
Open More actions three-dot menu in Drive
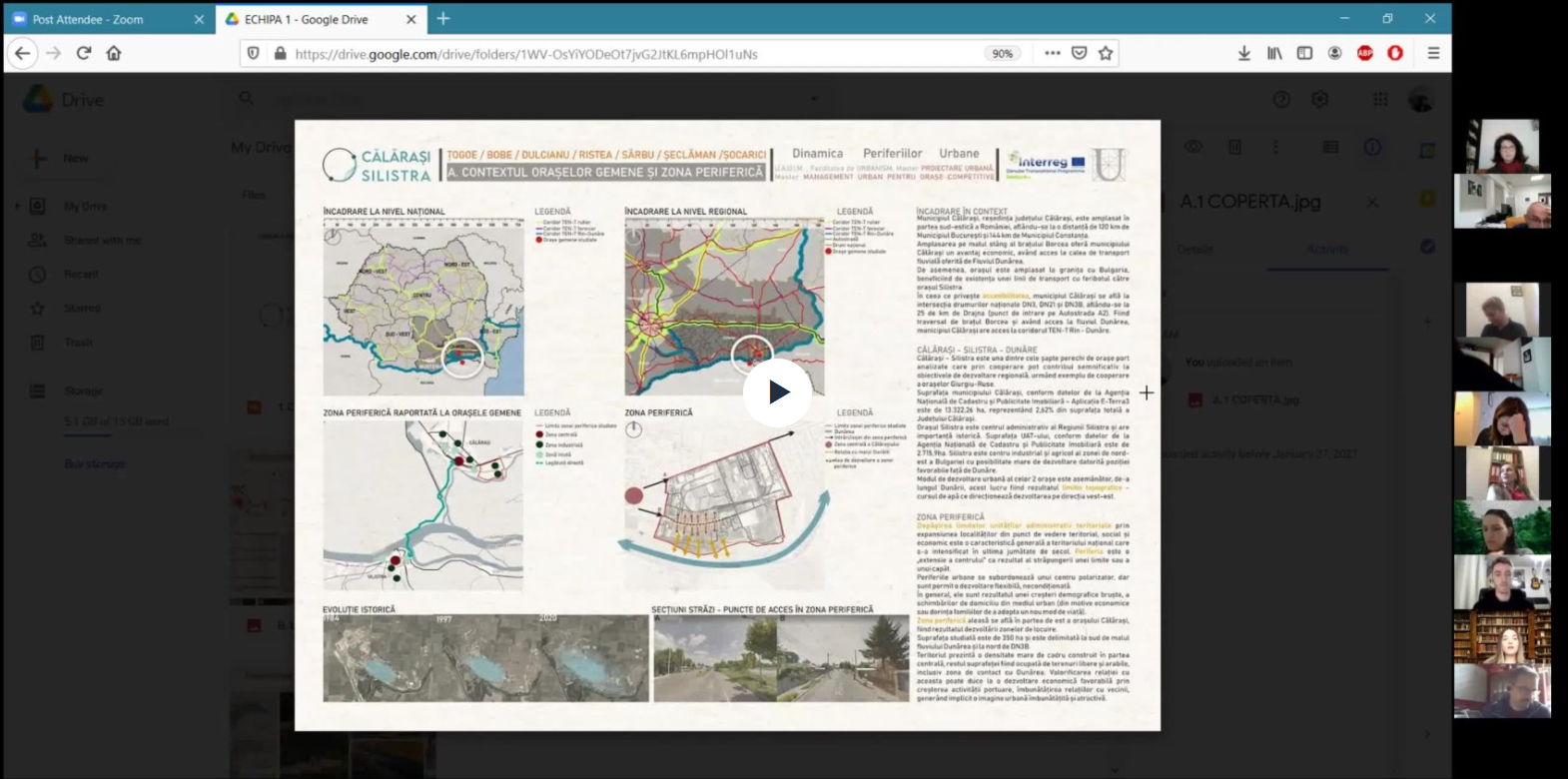point(1275,147)
